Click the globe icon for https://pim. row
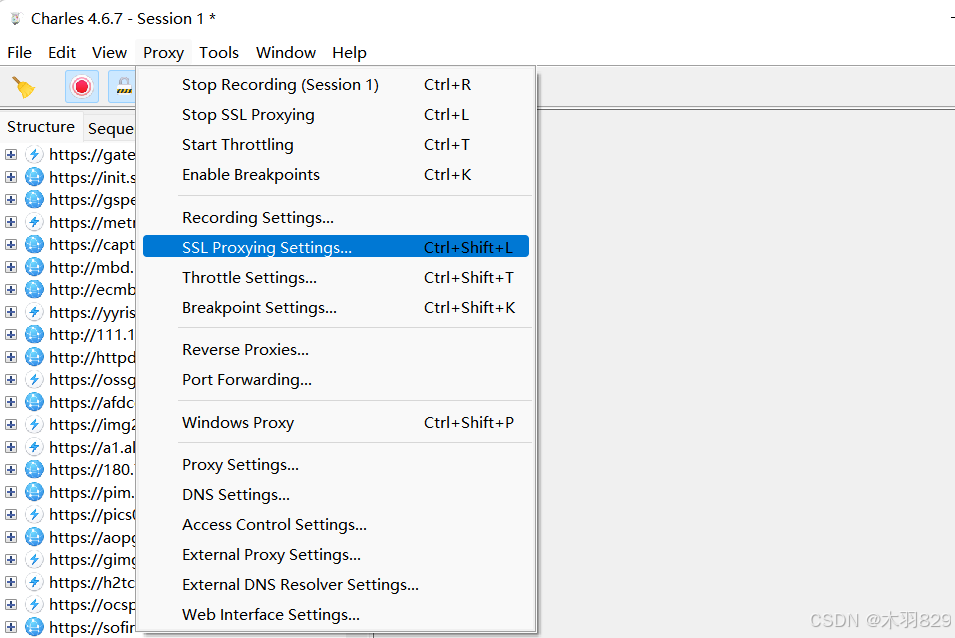 click(35, 492)
